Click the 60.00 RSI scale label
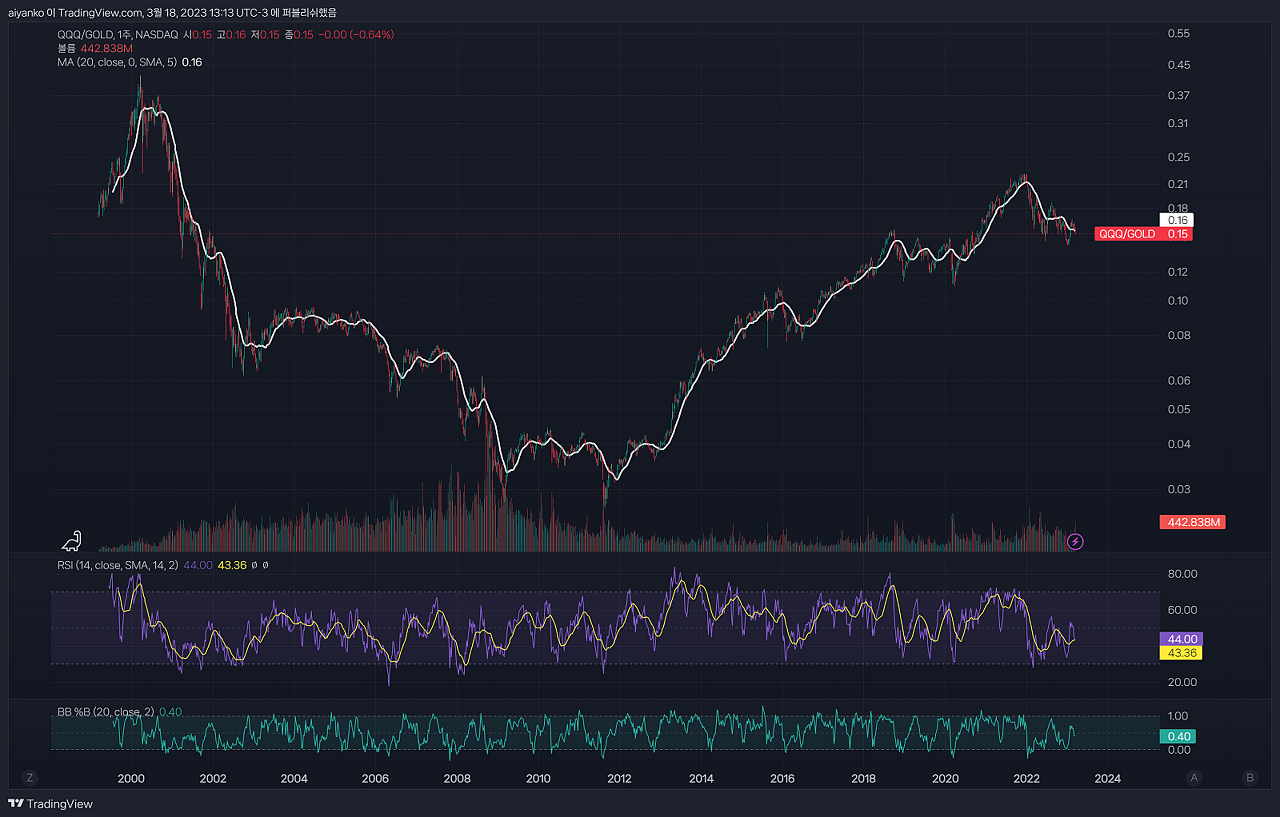1280x817 pixels. pyautogui.click(x=1182, y=610)
